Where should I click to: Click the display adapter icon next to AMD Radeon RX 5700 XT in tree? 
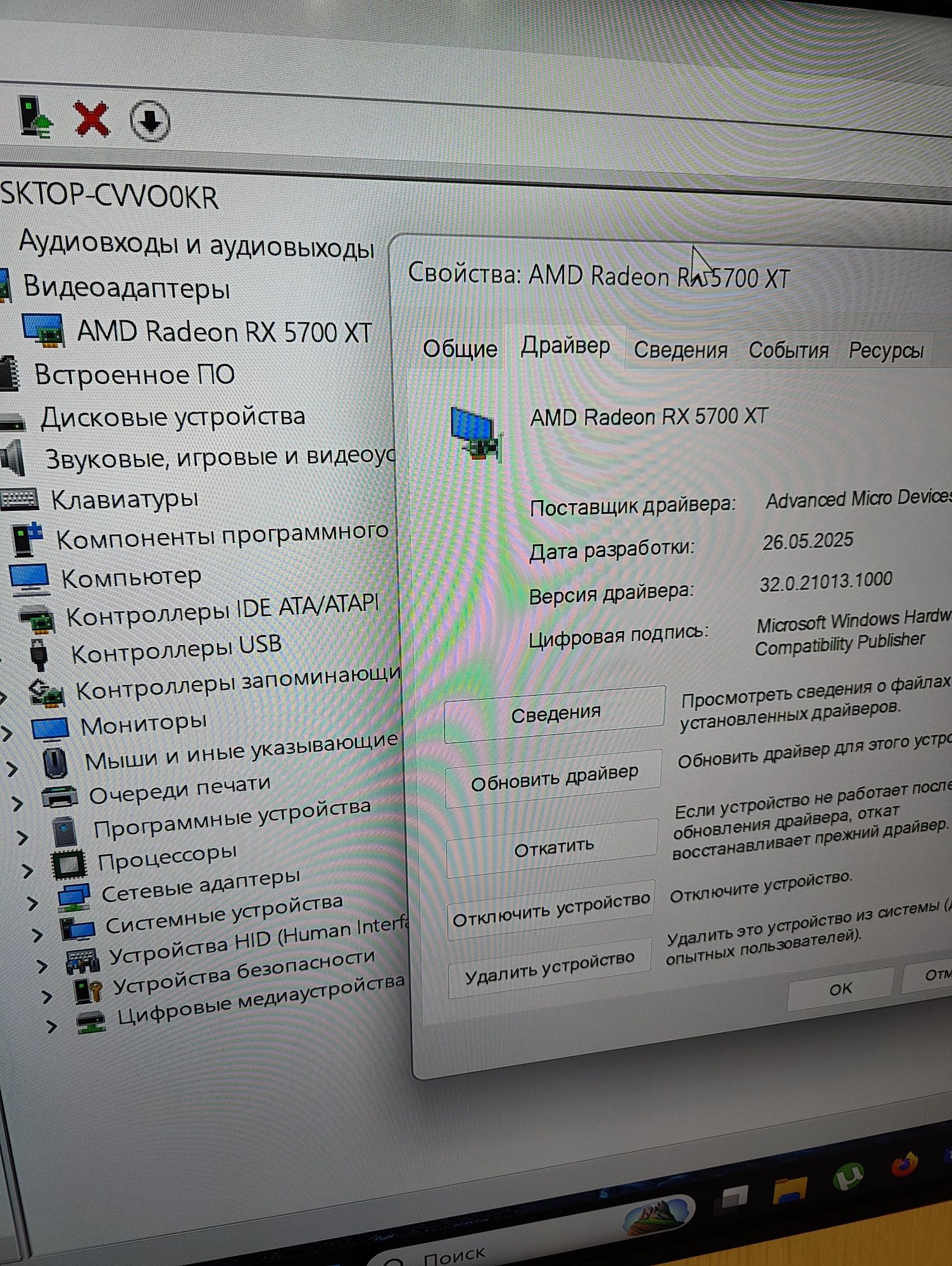tap(43, 330)
